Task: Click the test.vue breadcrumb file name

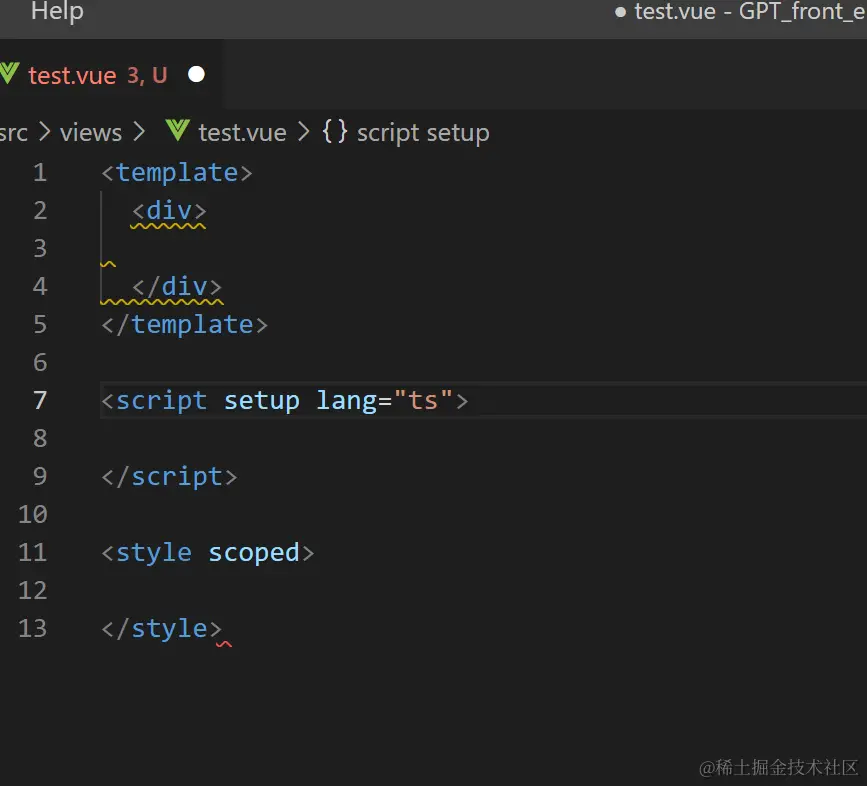Action: 242,132
